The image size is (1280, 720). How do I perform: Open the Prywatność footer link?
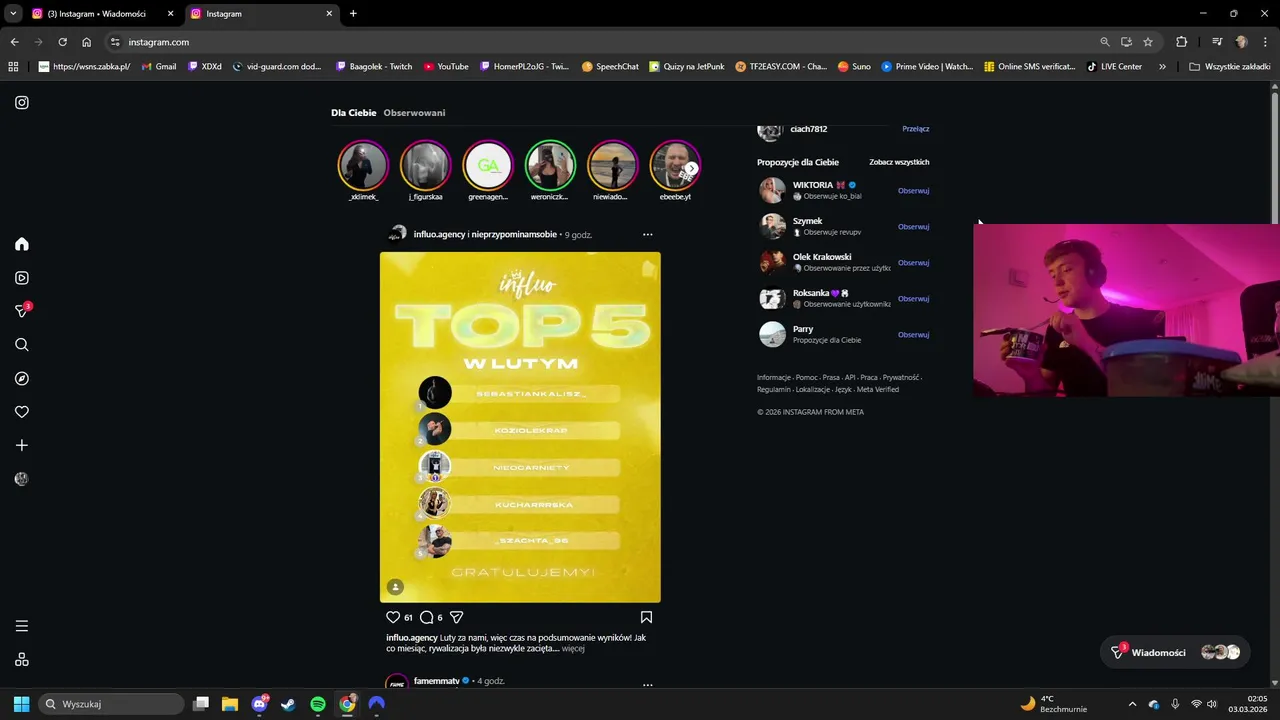tap(900, 378)
